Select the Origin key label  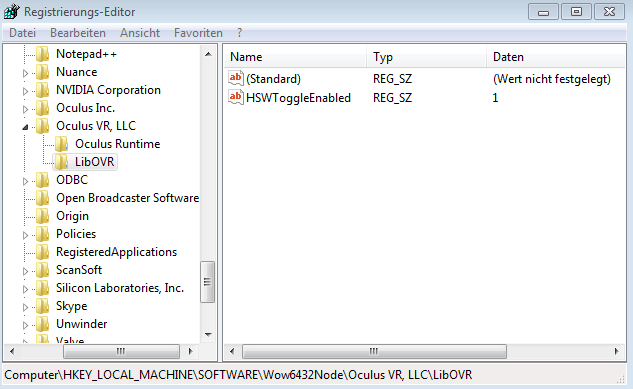coord(72,216)
